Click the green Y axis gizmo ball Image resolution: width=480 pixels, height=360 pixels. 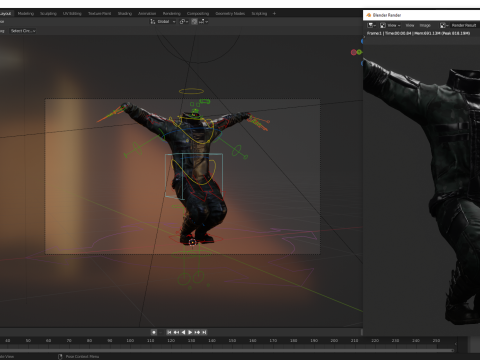tap(359, 52)
